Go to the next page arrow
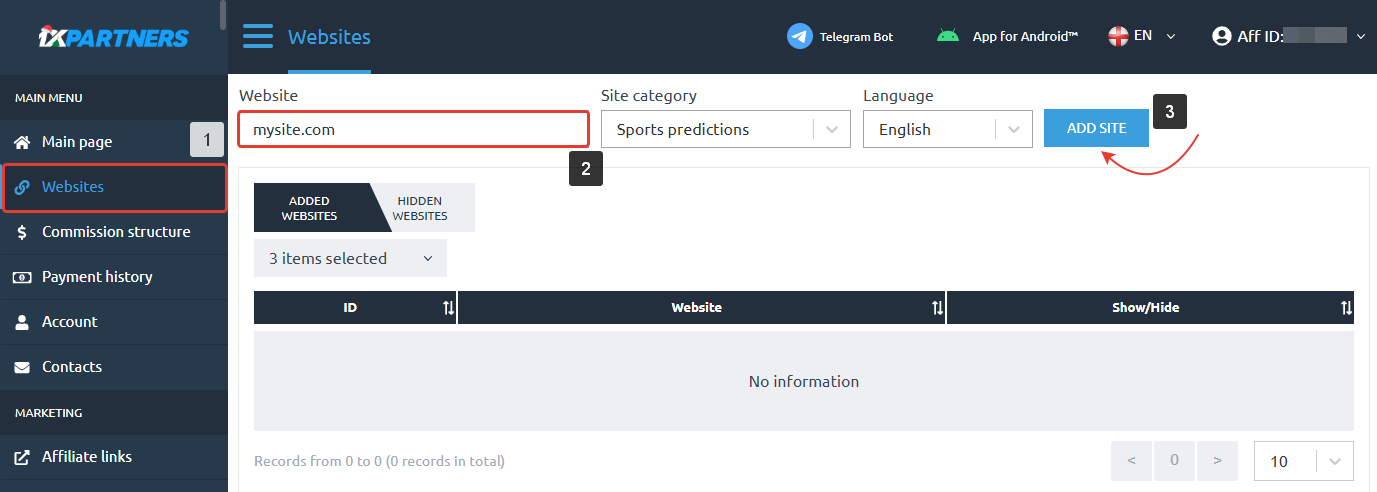The width and height of the screenshot is (1377, 492). (1217, 461)
